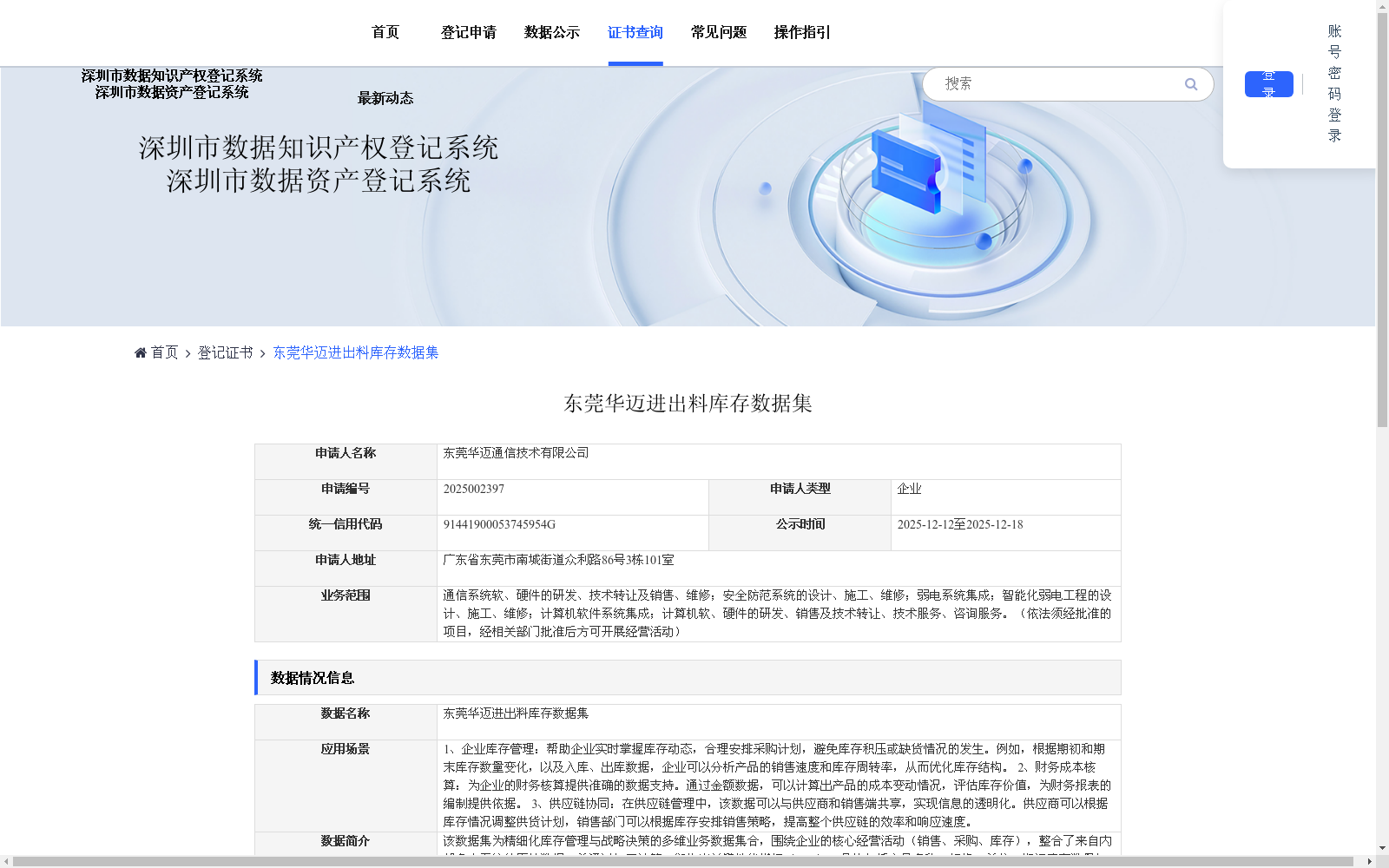1389x868 pixels.
Task: Open the 数据公示 navigation tab
Action: coord(552,32)
